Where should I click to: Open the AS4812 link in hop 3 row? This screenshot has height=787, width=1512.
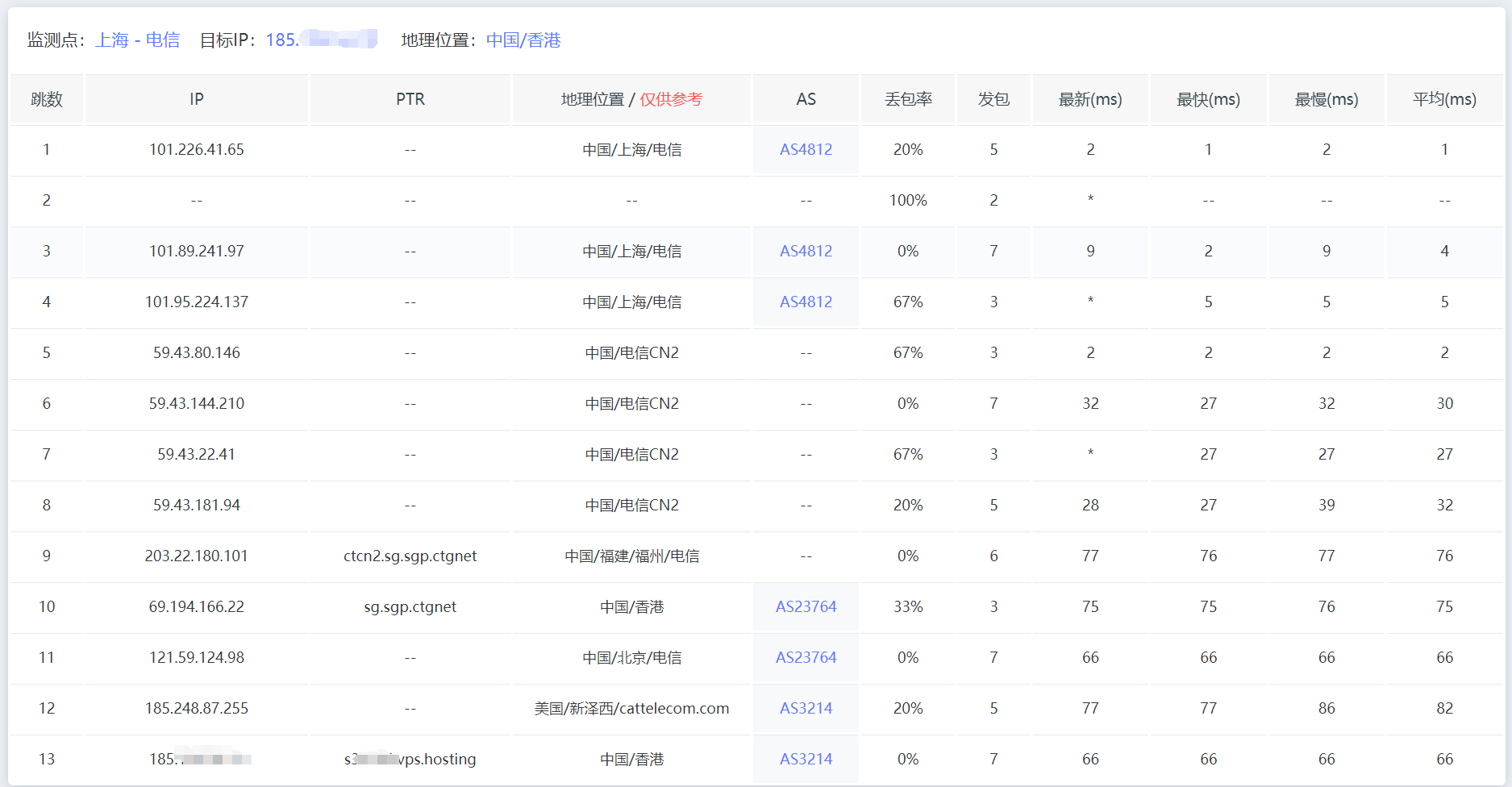[806, 251]
